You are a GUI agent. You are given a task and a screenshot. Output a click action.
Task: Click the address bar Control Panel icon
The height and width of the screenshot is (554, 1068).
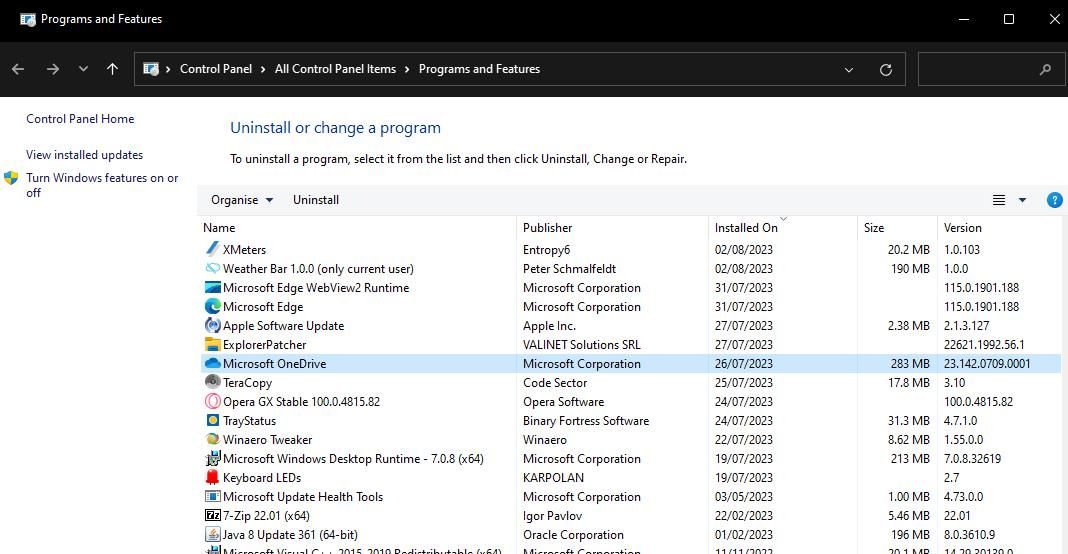[x=151, y=69]
